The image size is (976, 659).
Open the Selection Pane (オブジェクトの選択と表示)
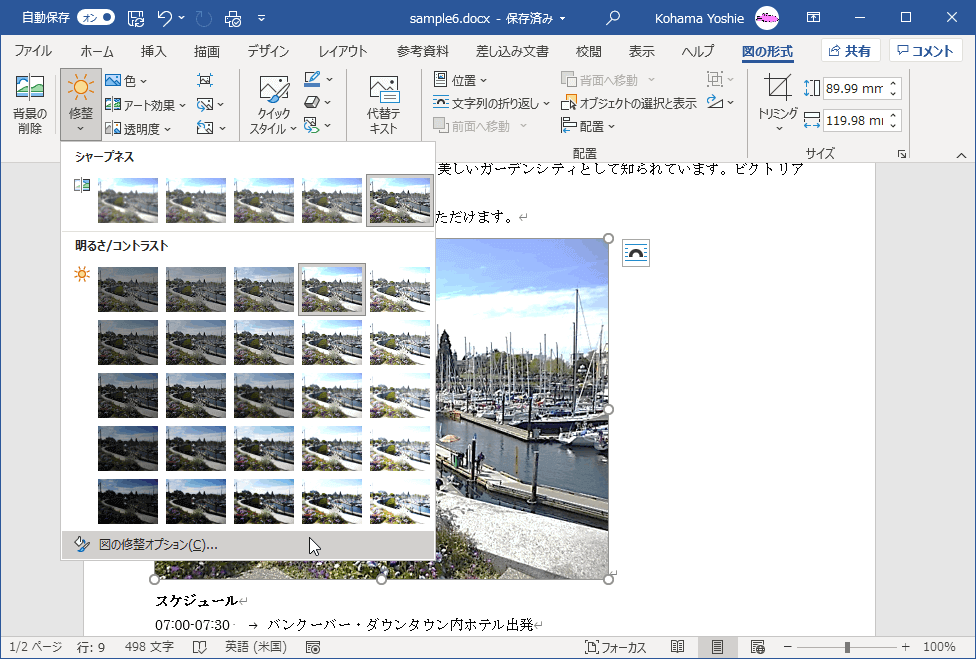[629, 103]
